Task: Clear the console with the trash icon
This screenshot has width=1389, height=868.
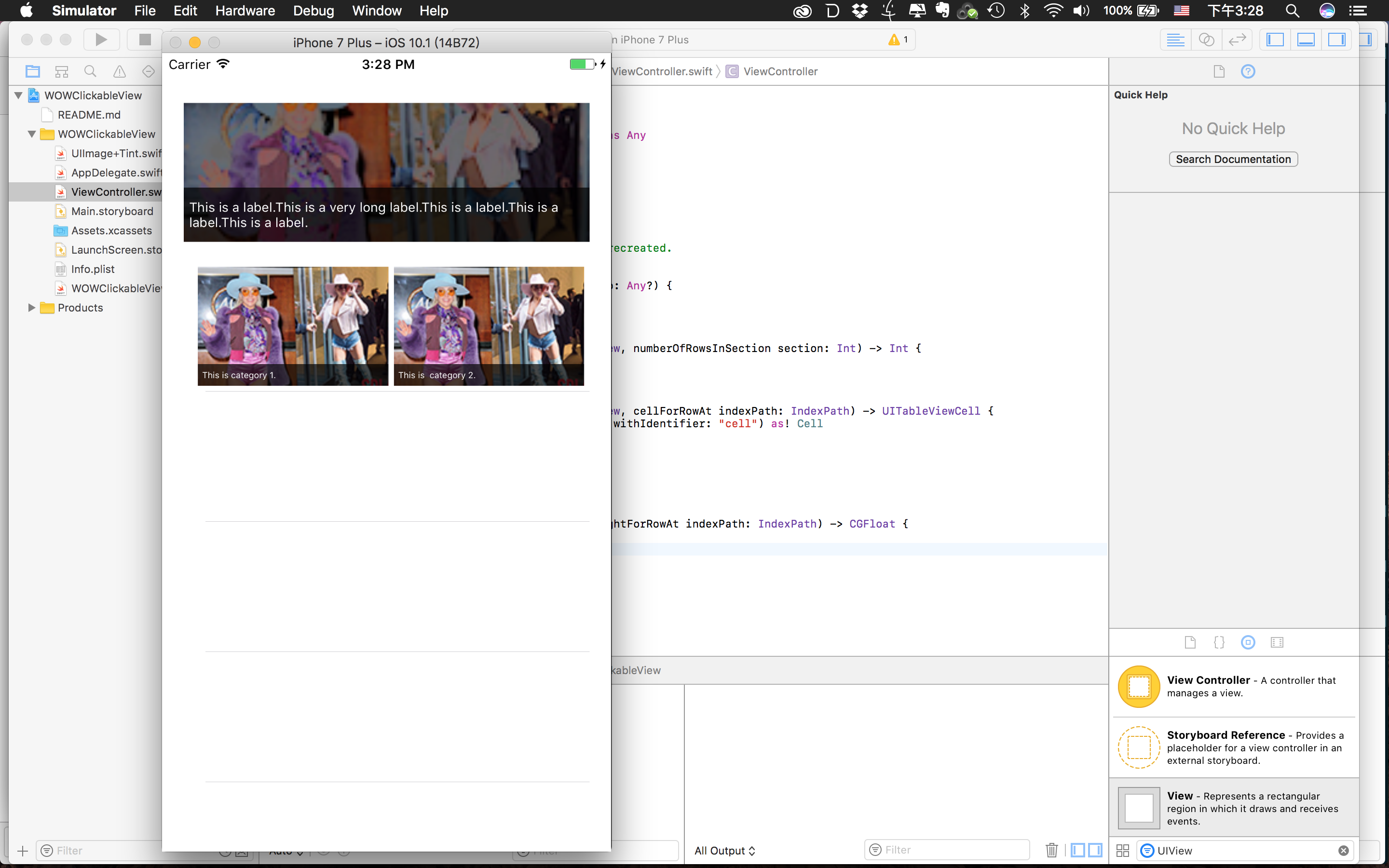Action: click(x=1051, y=850)
